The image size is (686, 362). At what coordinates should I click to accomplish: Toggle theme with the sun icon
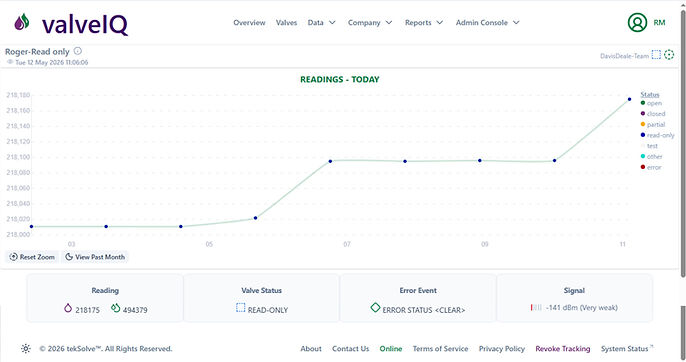[x=26, y=348]
